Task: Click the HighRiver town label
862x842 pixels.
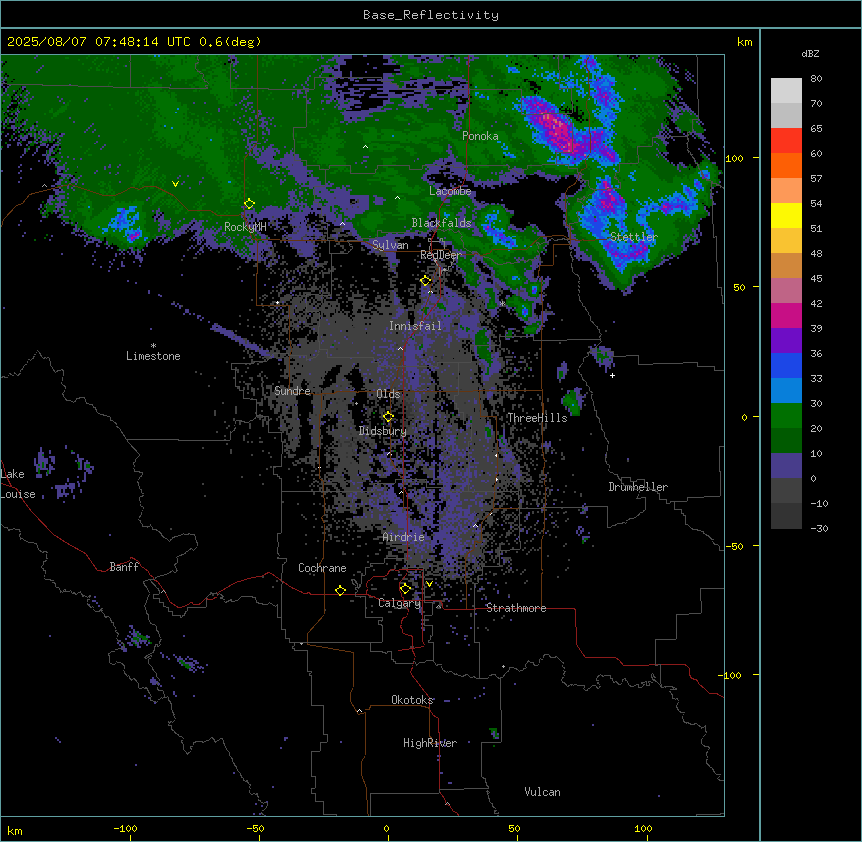Action: pyautogui.click(x=430, y=743)
